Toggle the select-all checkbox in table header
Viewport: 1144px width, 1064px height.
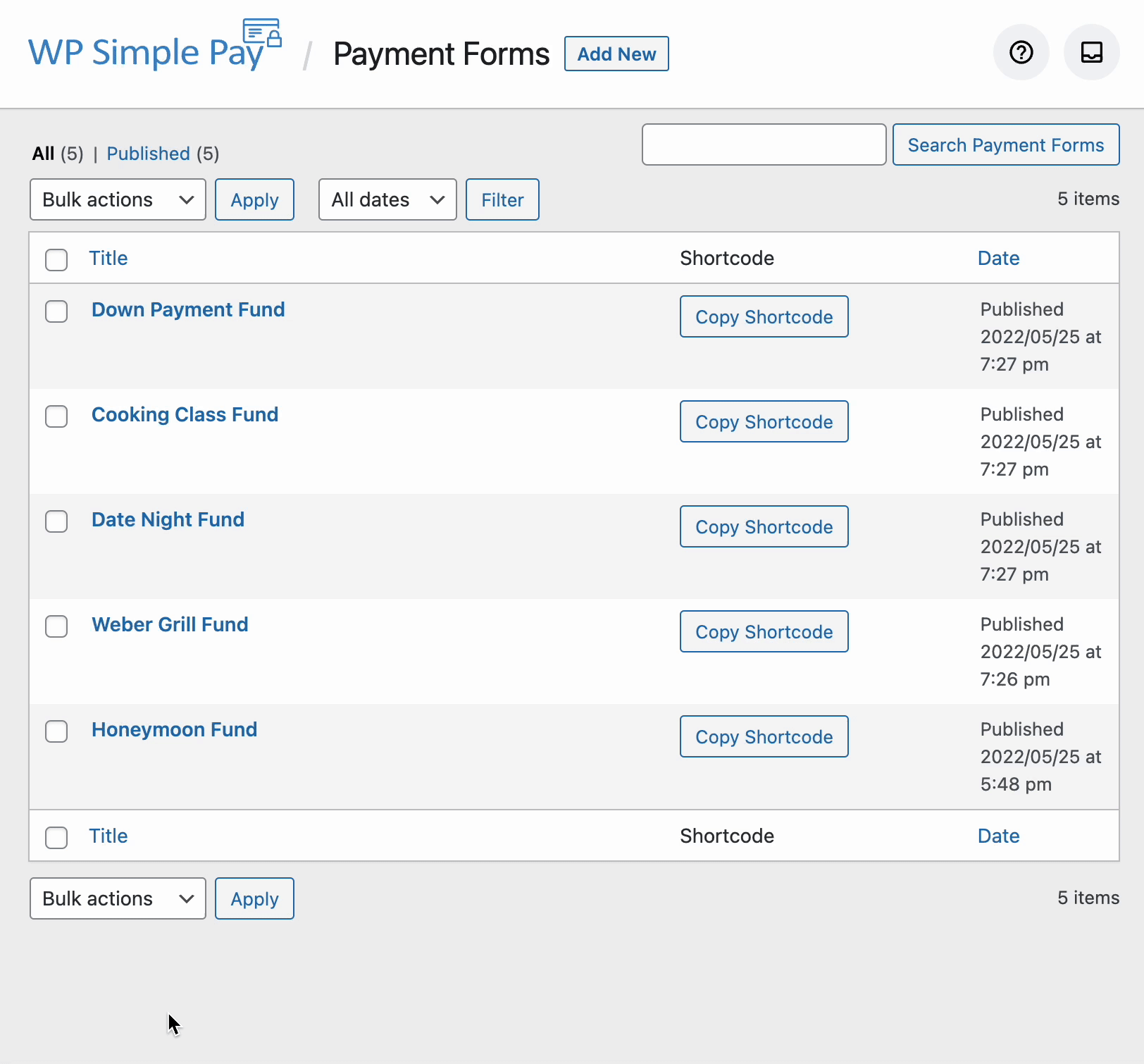(x=56, y=259)
